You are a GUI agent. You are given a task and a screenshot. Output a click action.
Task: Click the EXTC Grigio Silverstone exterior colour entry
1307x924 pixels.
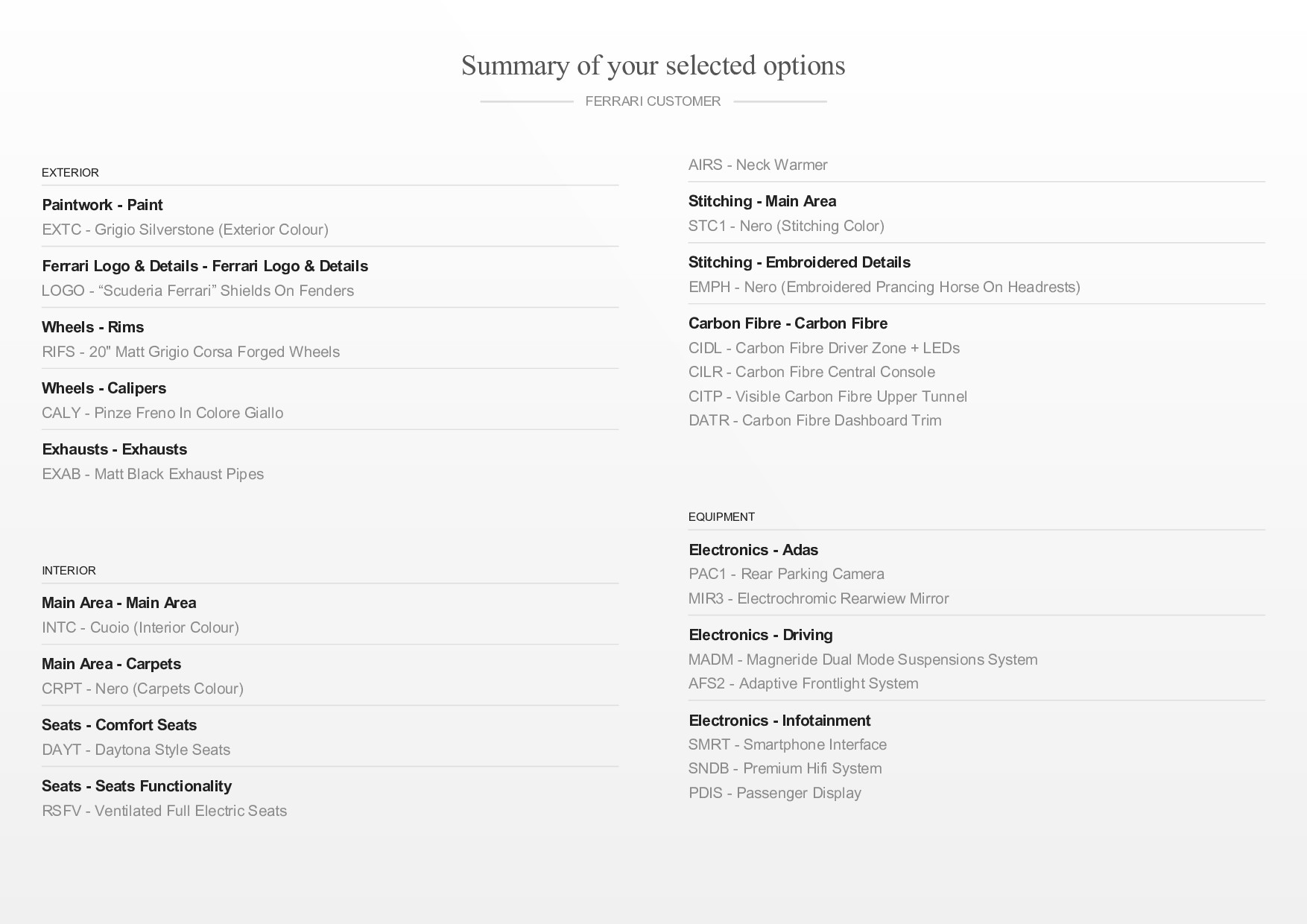point(185,230)
